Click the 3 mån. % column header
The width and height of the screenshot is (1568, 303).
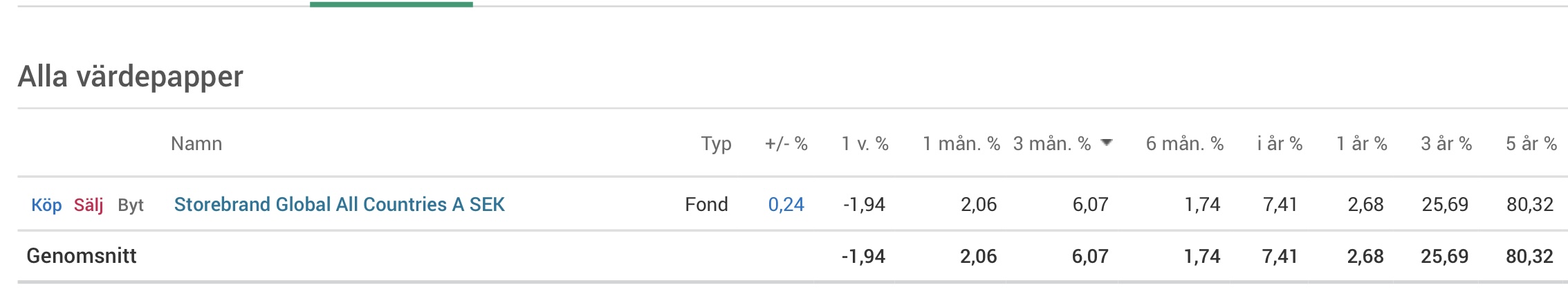click(x=1051, y=144)
